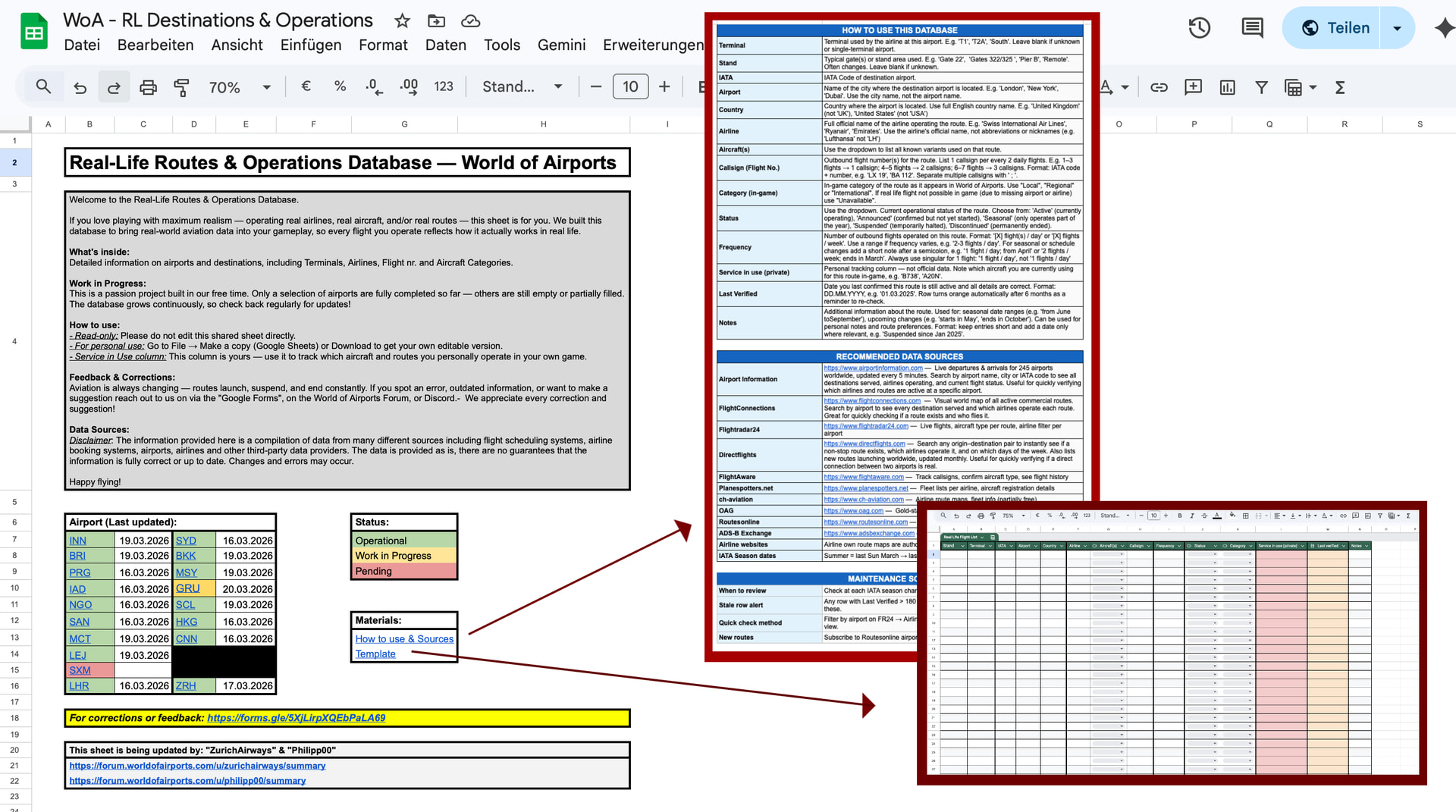Format selection as percent
This screenshot has width=1456, height=812.
(340, 86)
